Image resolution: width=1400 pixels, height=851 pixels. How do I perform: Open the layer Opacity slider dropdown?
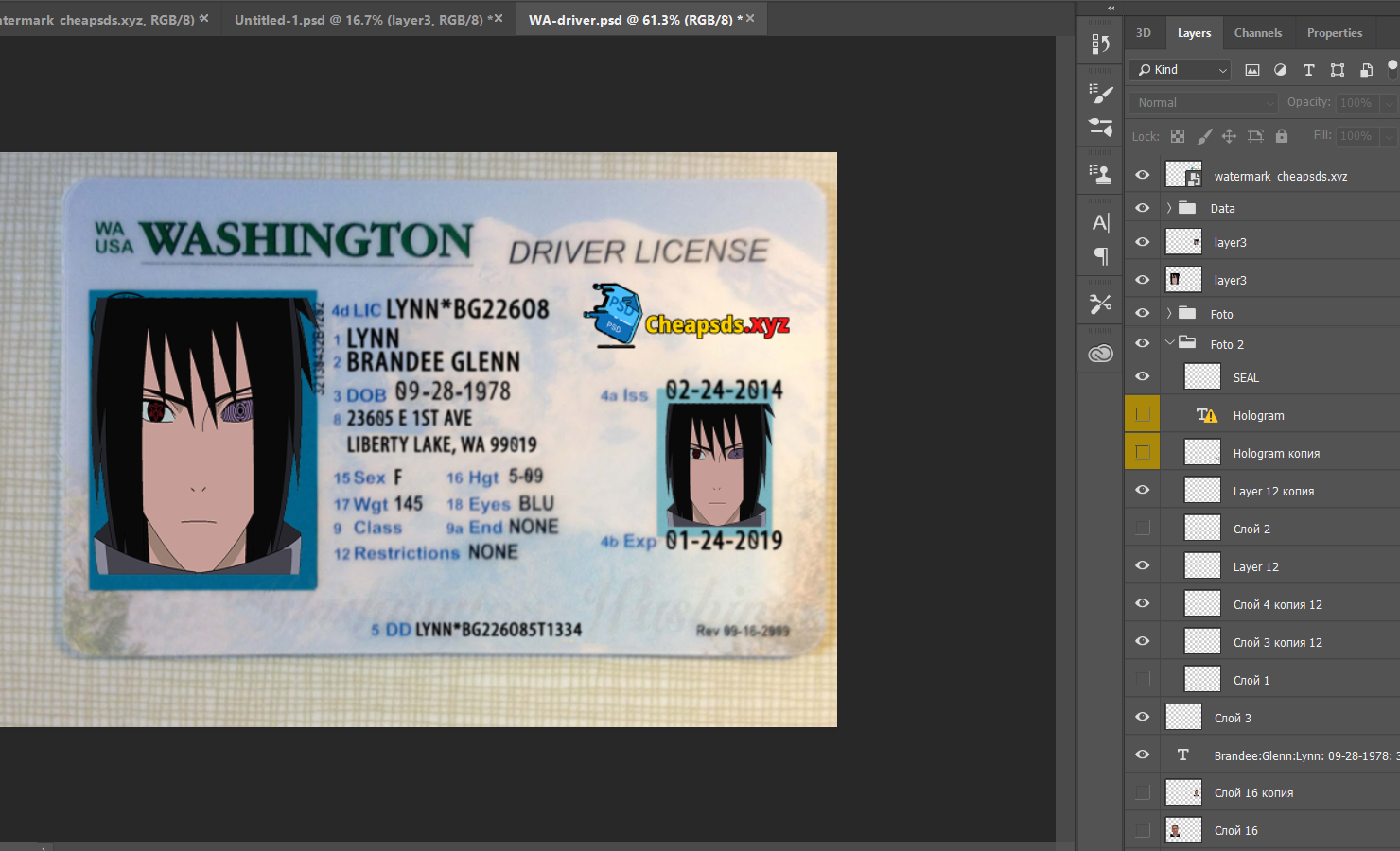(x=1388, y=103)
